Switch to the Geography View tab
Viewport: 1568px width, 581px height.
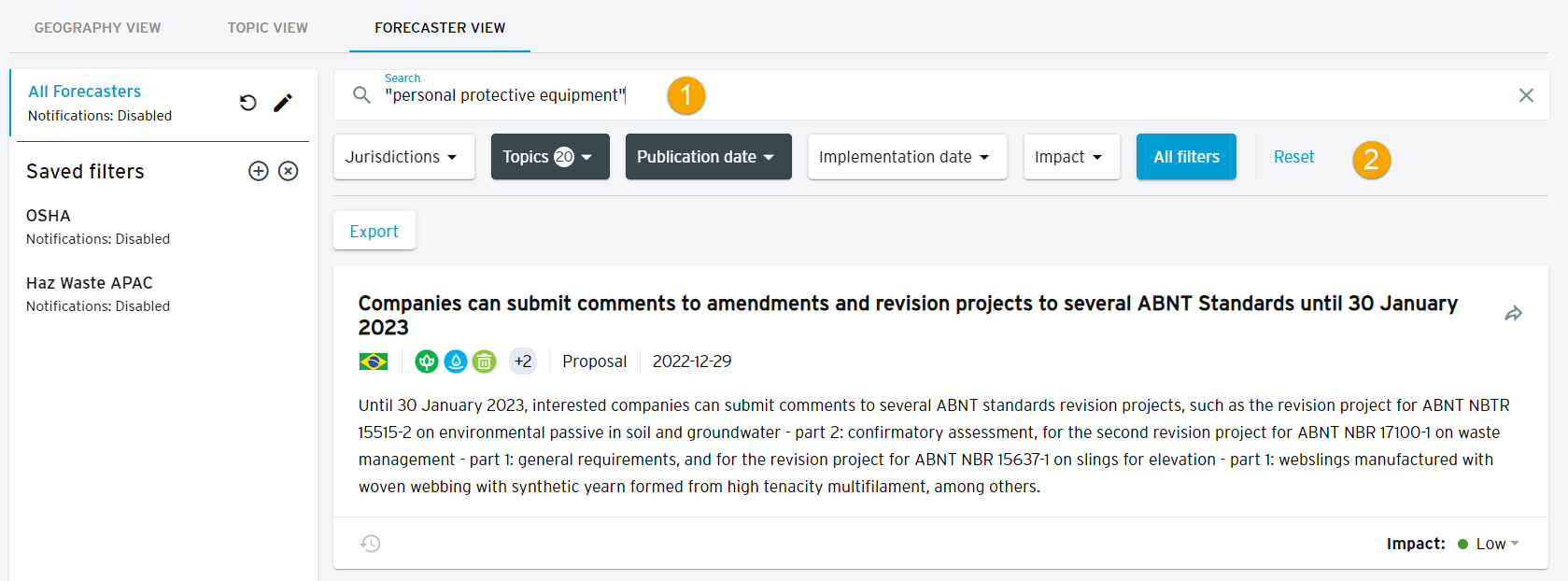(97, 28)
